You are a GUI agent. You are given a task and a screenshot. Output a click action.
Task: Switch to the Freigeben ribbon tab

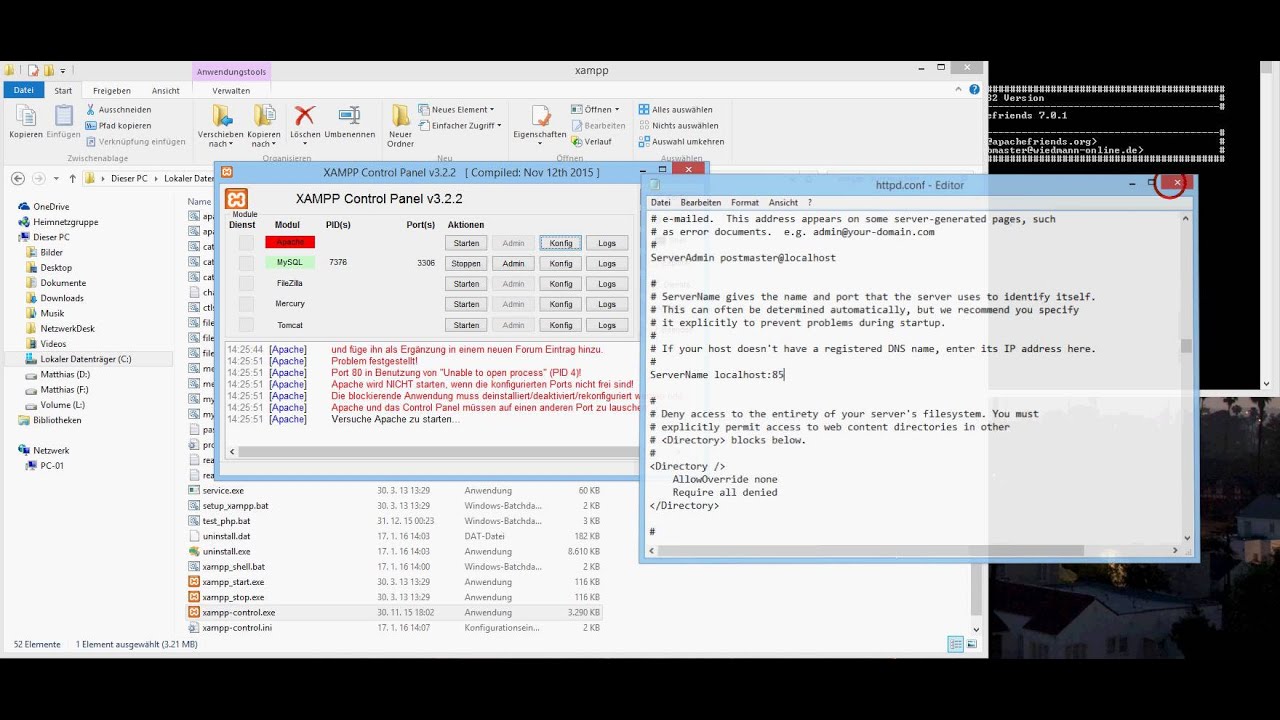tap(111, 90)
